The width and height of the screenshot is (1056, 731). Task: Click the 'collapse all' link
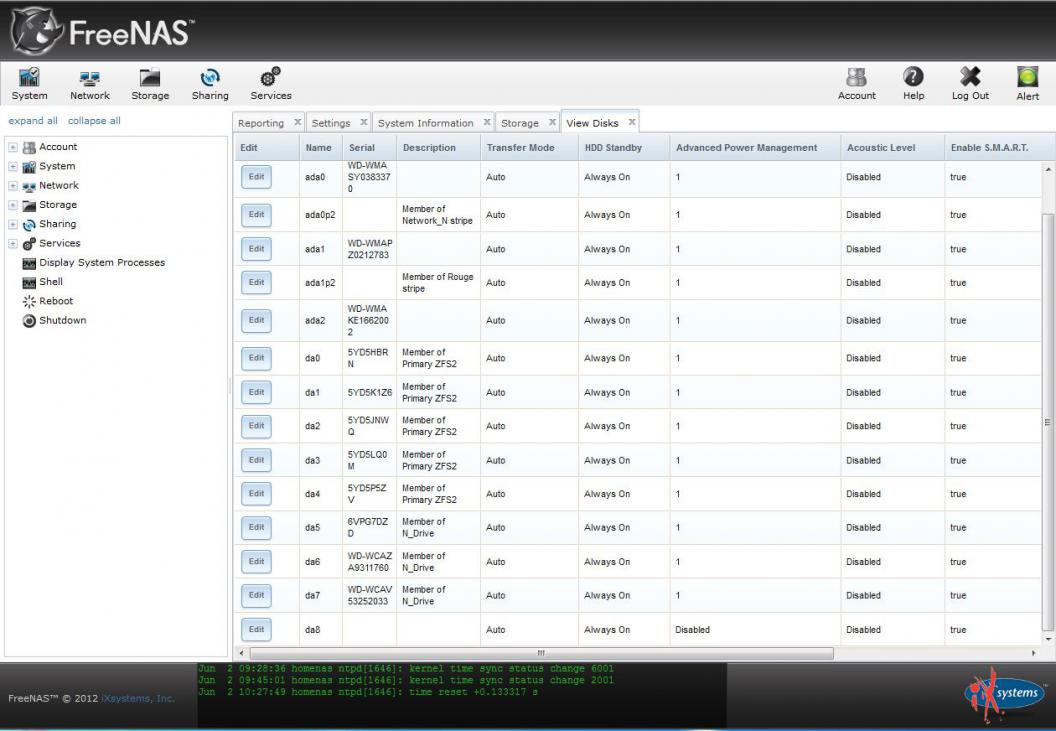click(94, 121)
